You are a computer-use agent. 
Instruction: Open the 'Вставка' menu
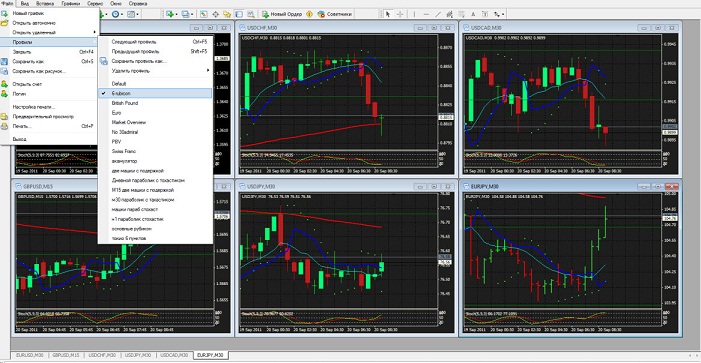click(x=45, y=3)
